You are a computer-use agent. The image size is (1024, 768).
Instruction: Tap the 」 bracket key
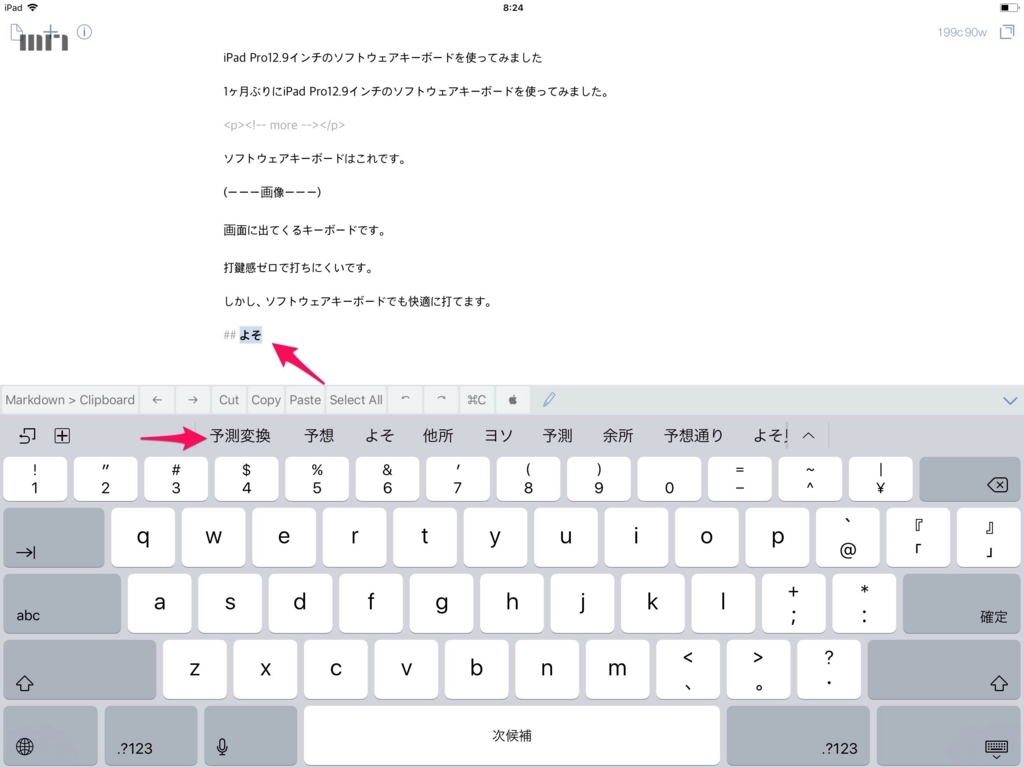coord(988,537)
